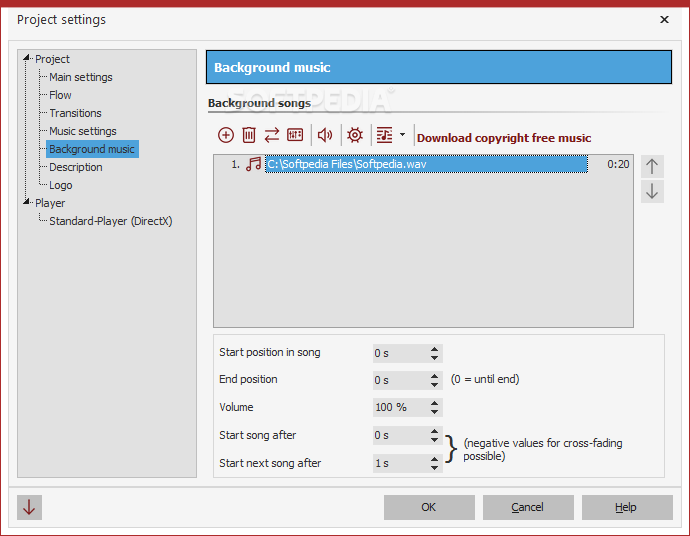Increase the Volume percentage
Screen dimensions: 690x536
pyautogui.click(x=434, y=403)
